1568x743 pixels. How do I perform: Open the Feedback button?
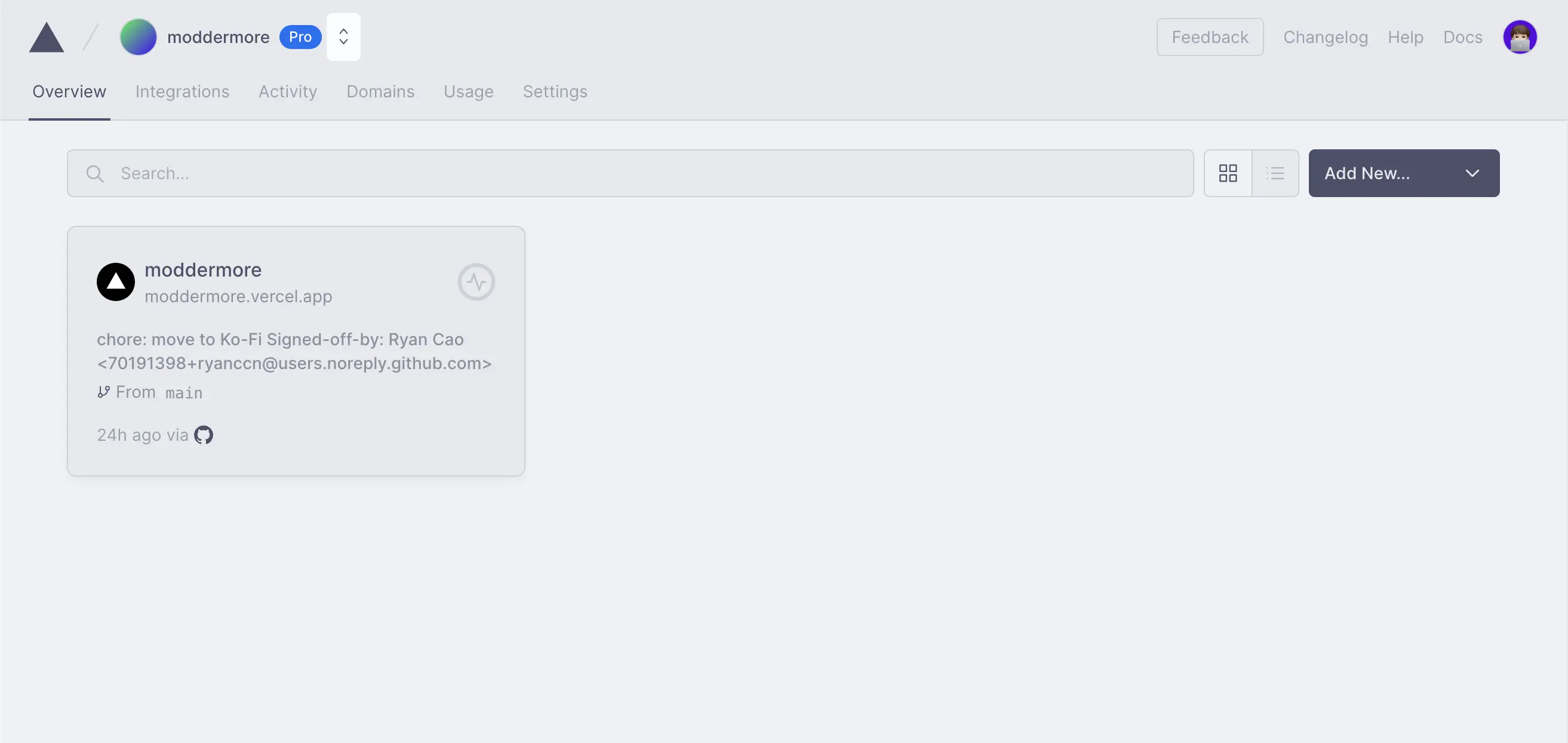(1210, 37)
